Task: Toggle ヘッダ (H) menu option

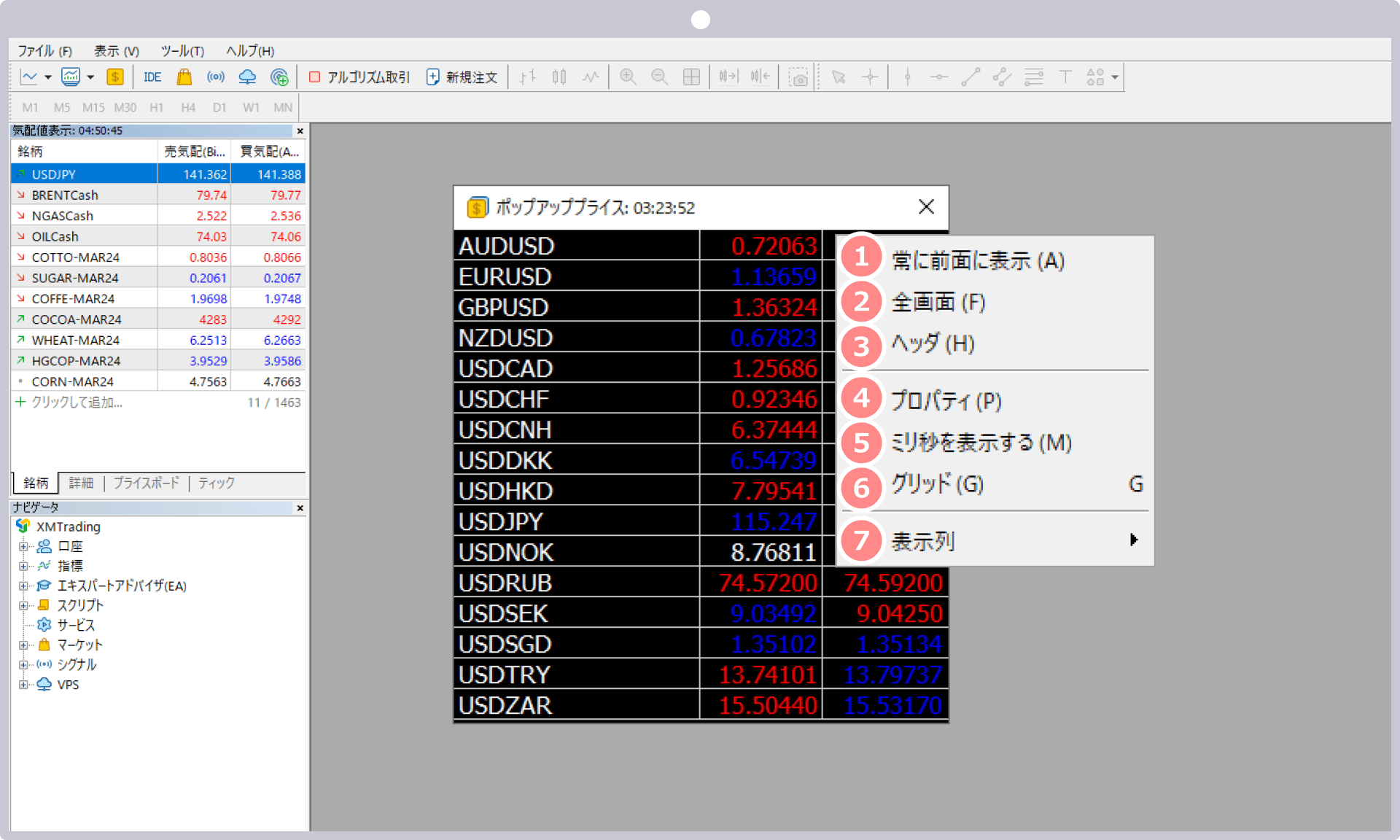Action: tap(995, 343)
